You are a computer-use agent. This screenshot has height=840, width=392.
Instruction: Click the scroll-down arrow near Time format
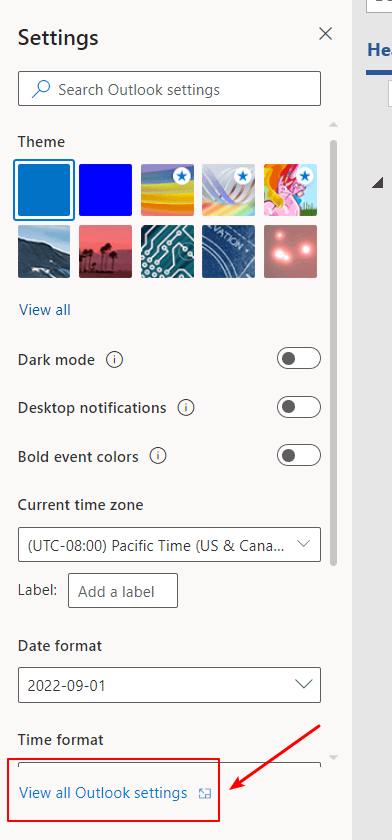pyautogui.click(x=334, y=758)
